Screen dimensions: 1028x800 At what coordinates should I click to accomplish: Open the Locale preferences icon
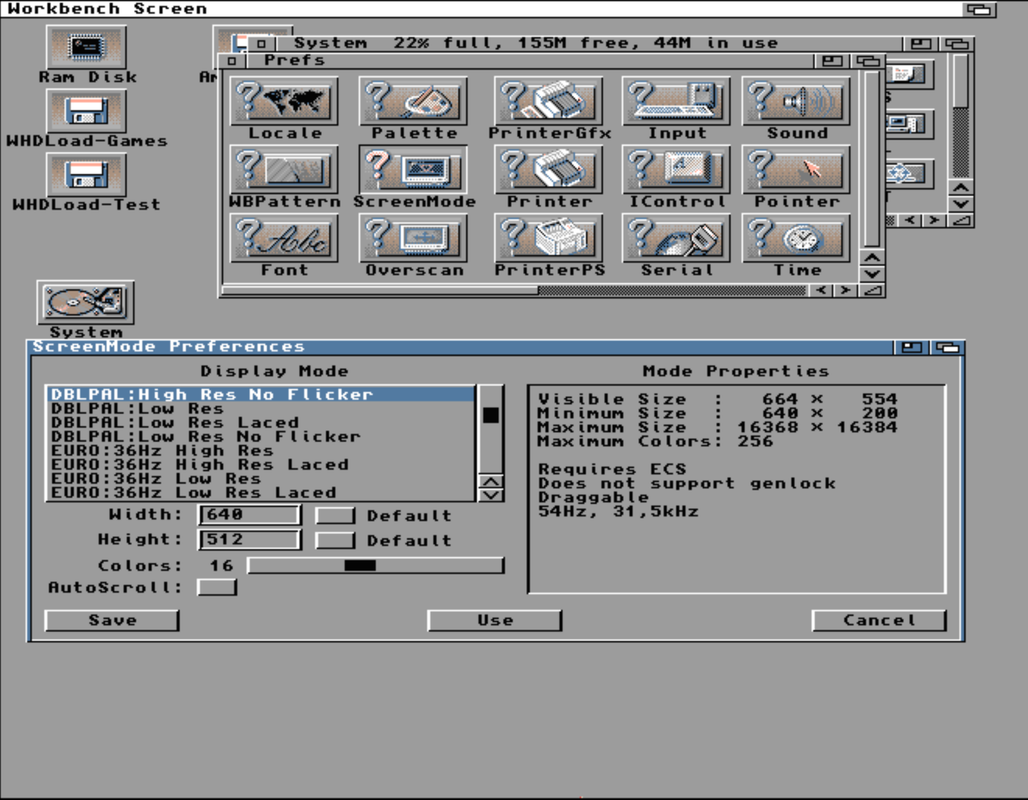point(284,100)
